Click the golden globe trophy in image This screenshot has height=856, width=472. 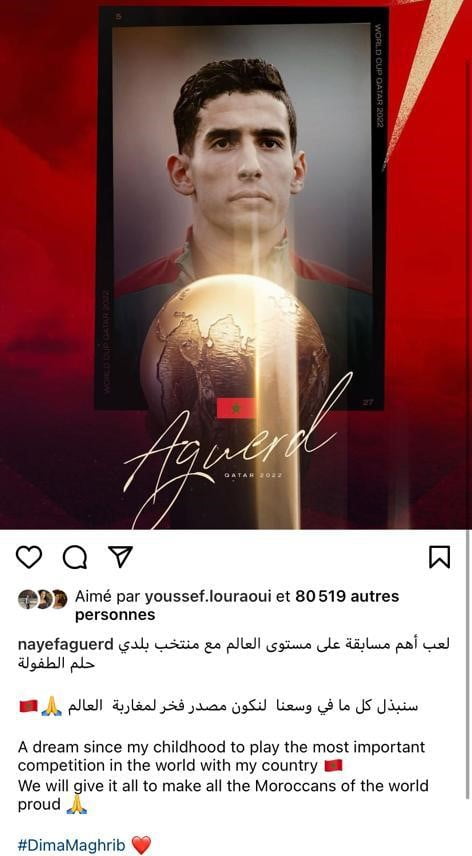(235, 349)
